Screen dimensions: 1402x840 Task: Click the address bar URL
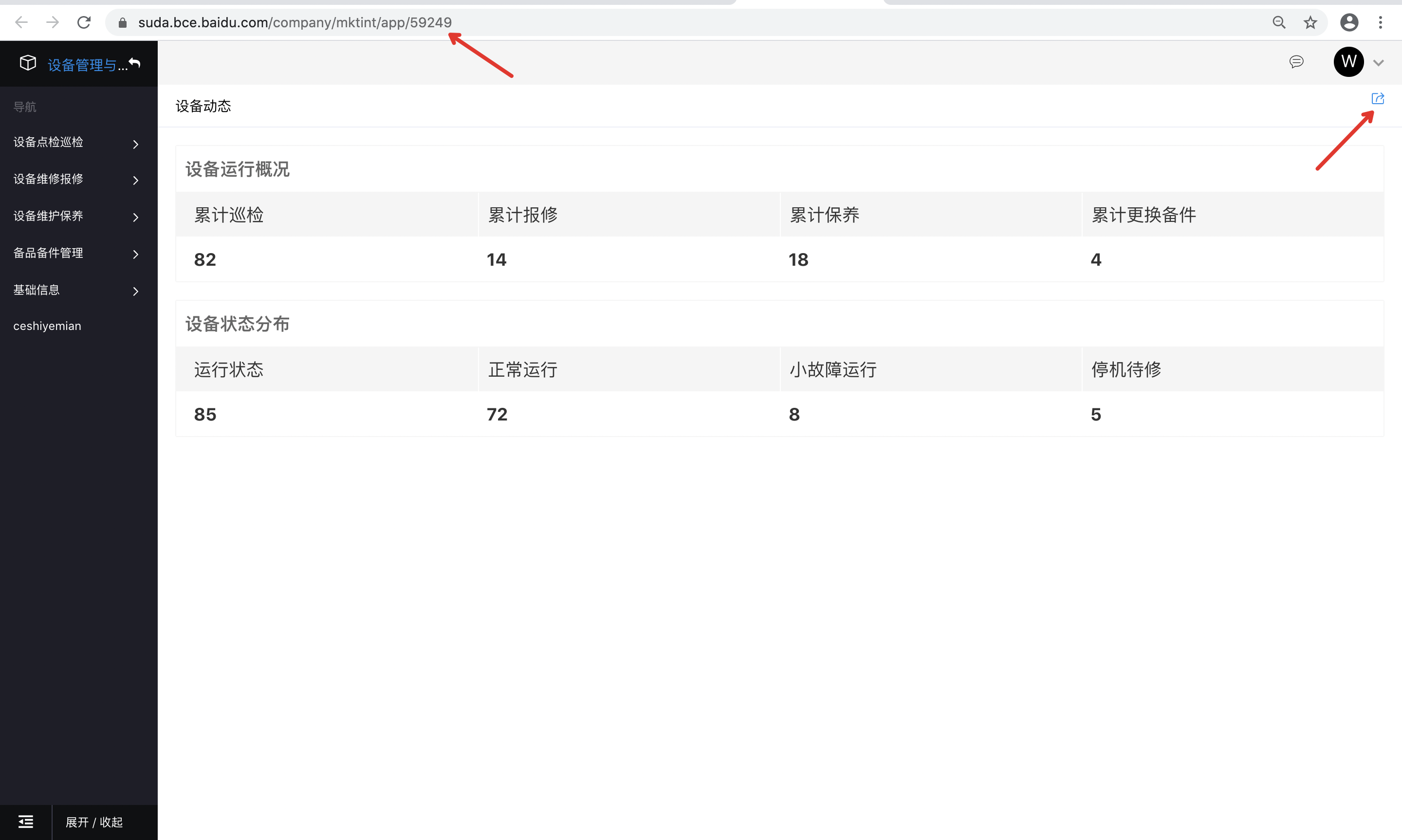tap(295, 23)
